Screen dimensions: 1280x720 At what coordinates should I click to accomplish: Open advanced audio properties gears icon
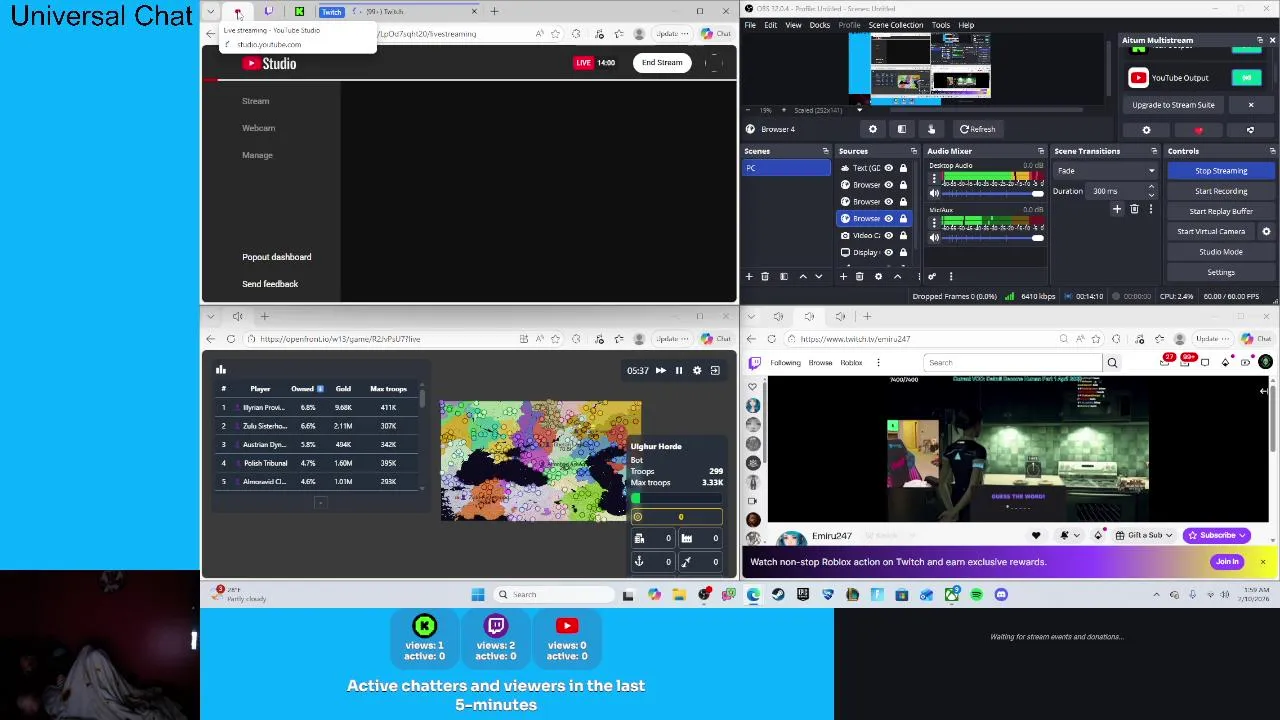pyautogui.click(x=932, y=277)
